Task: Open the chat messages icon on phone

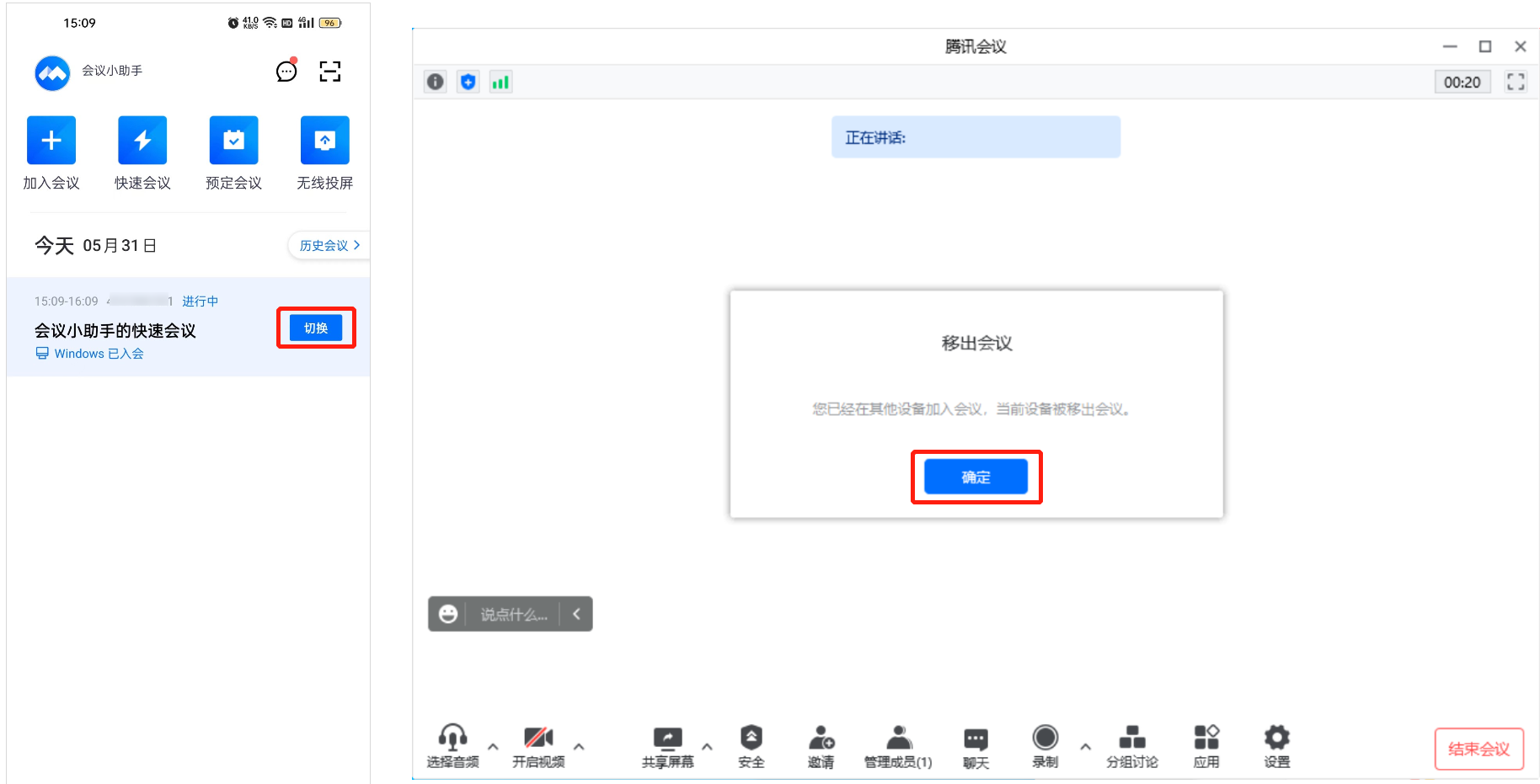Action: [x=286, y=71]
